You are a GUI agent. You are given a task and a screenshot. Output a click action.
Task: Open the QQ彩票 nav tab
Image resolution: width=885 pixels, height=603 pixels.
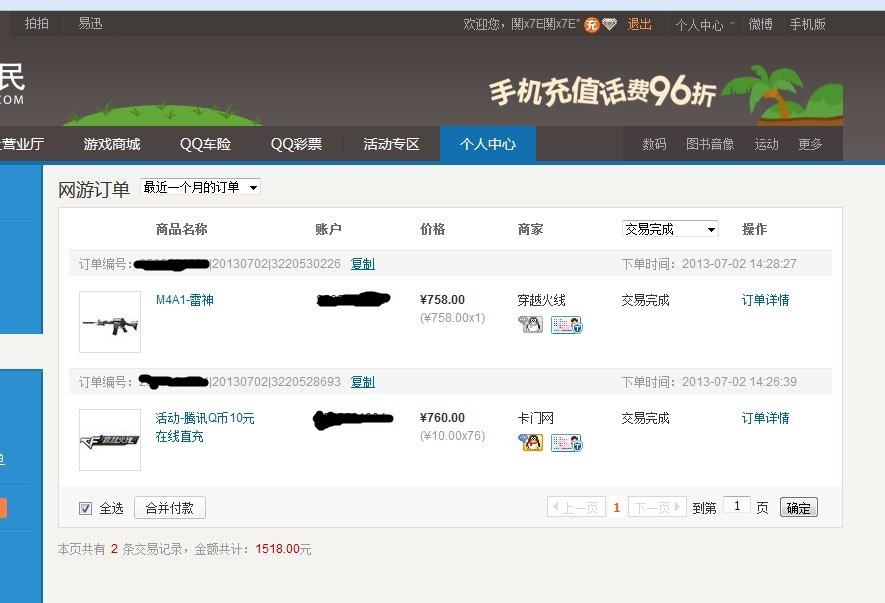(x=296, y=144)
